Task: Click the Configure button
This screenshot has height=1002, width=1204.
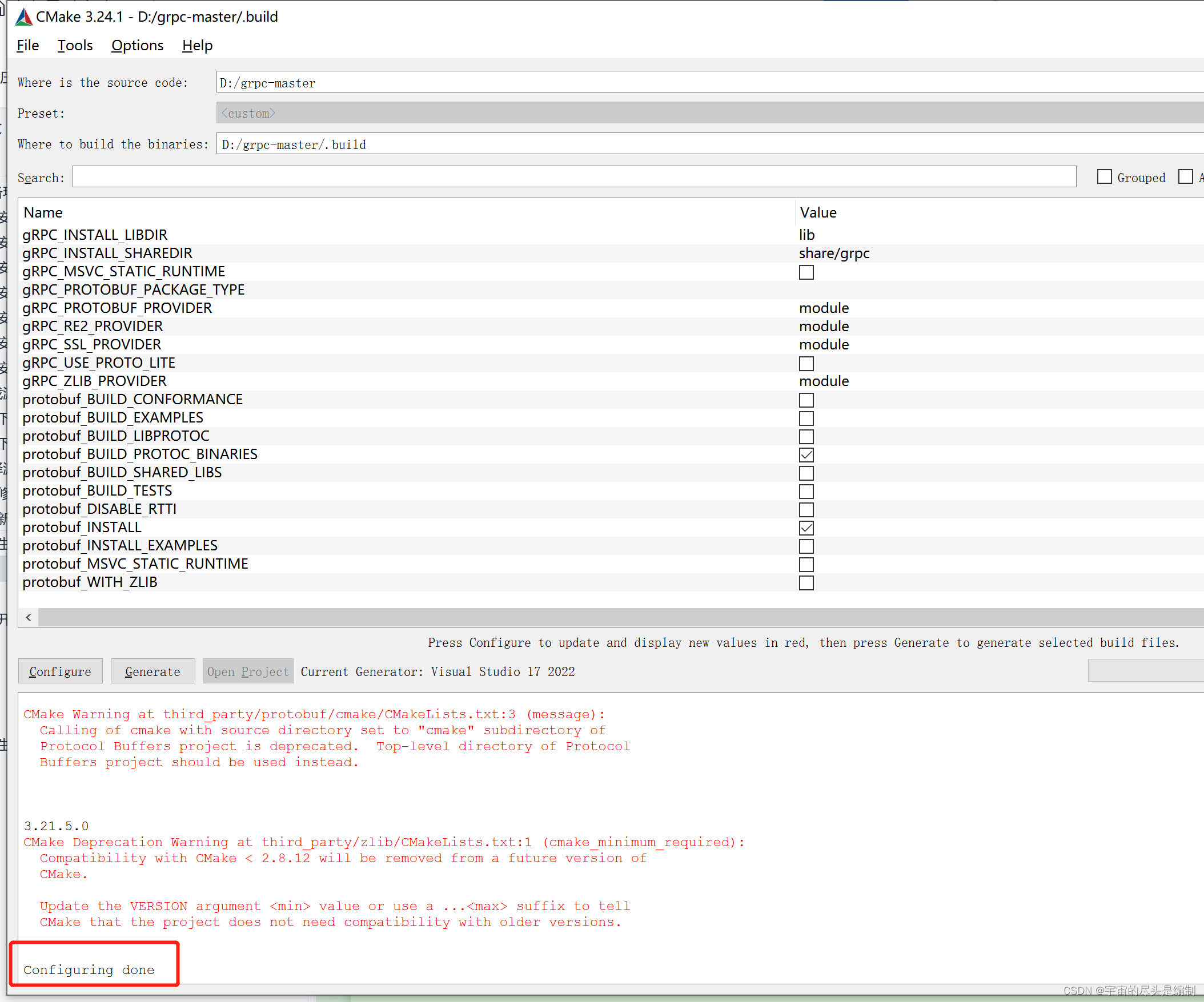Action: click(x=60, y=671)
